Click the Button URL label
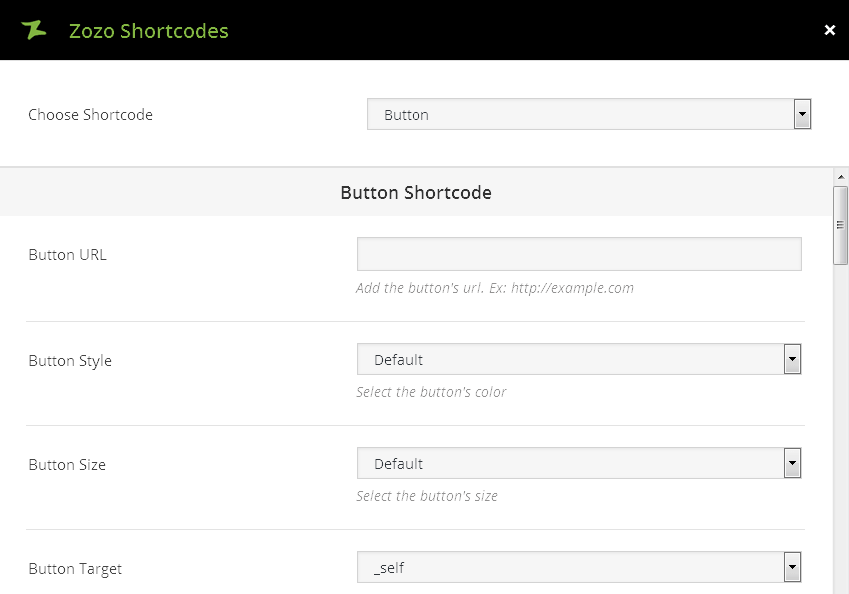The image size is (849, 594). [x=67, y=255]
